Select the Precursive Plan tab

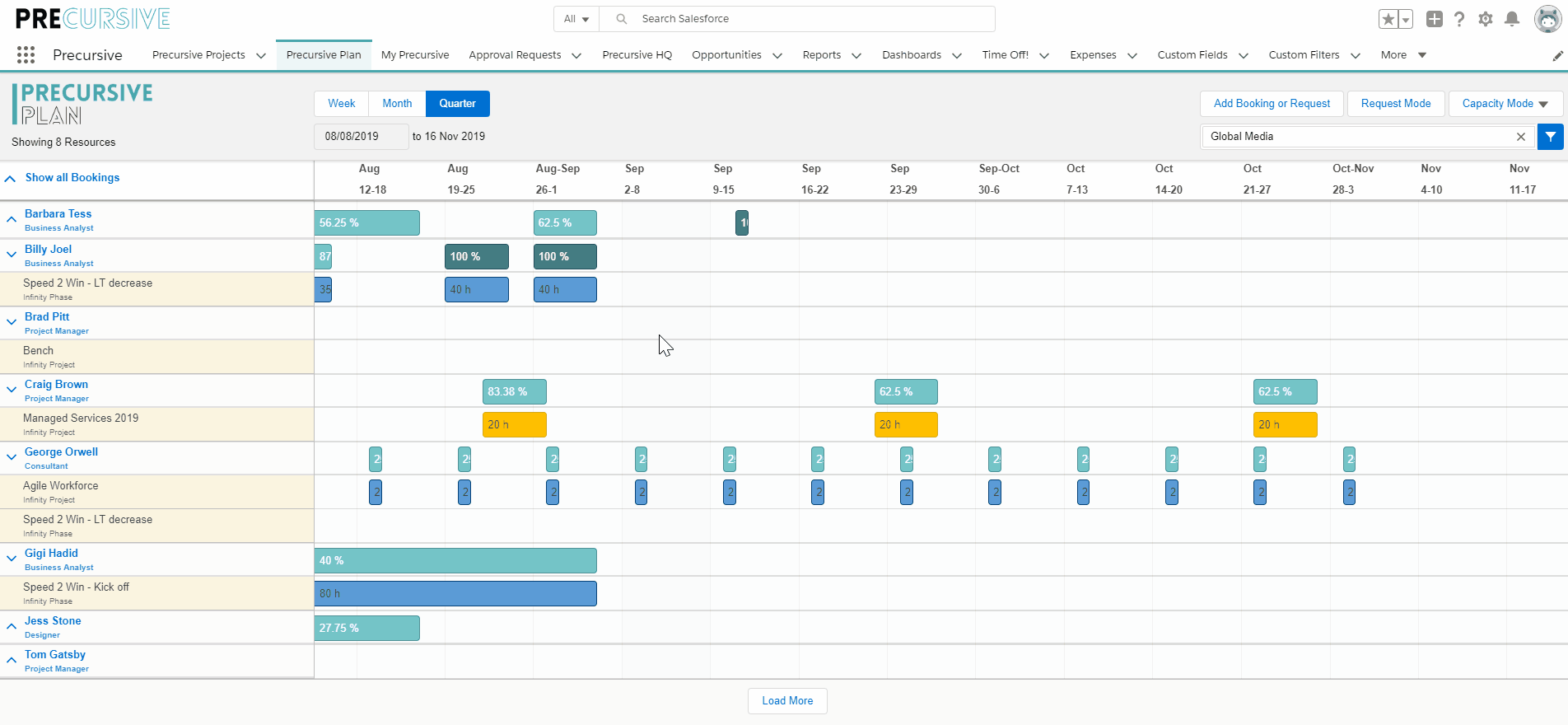pos(324,55)
